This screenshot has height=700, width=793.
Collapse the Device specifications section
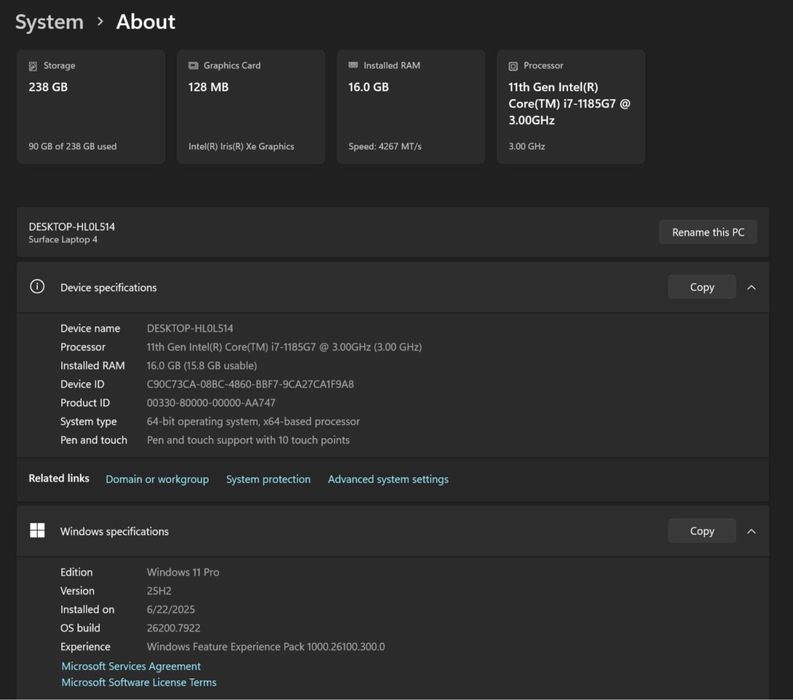pyautogui.click(x=751, y=287)
